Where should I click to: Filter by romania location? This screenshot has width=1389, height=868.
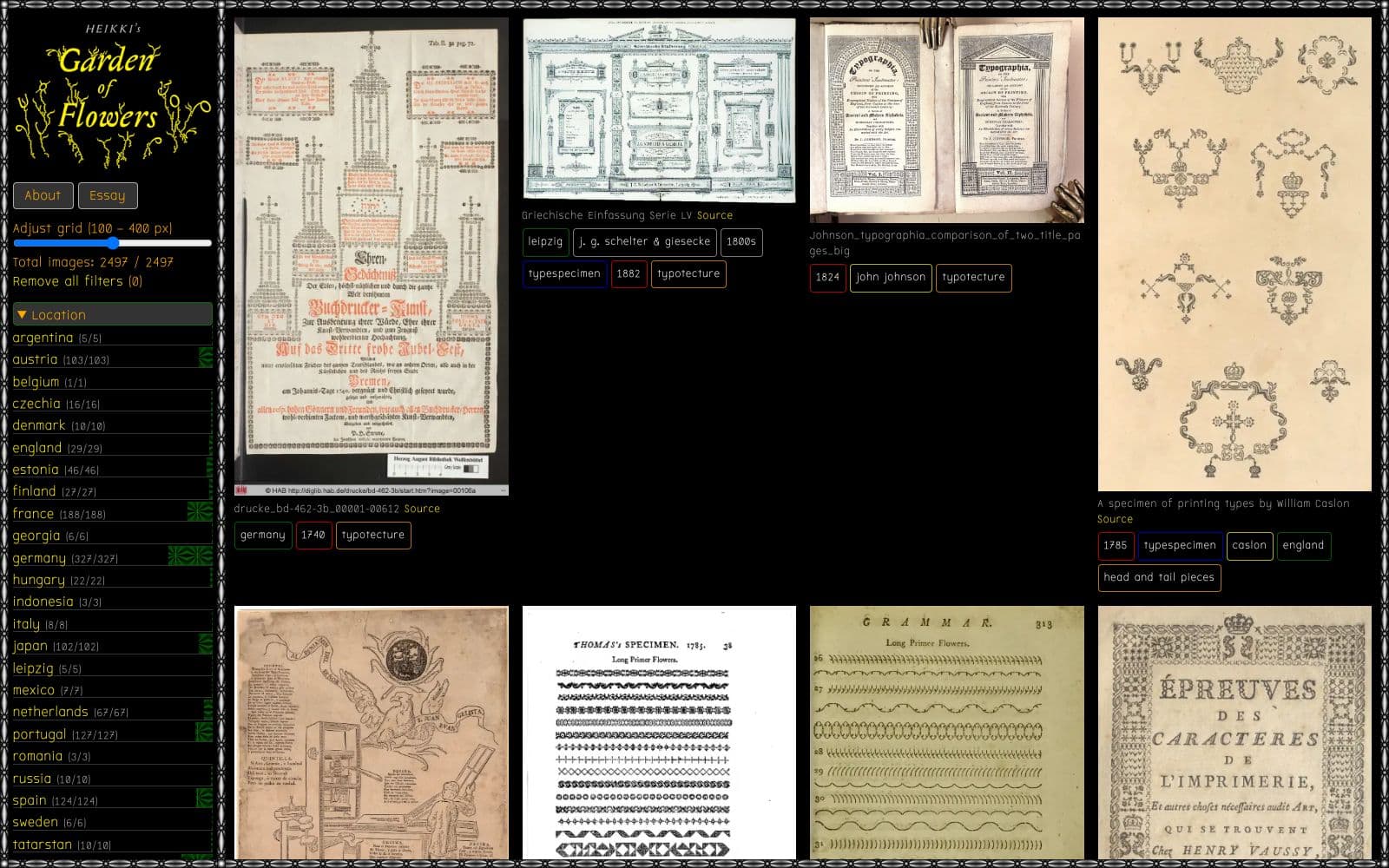[113, 756]
